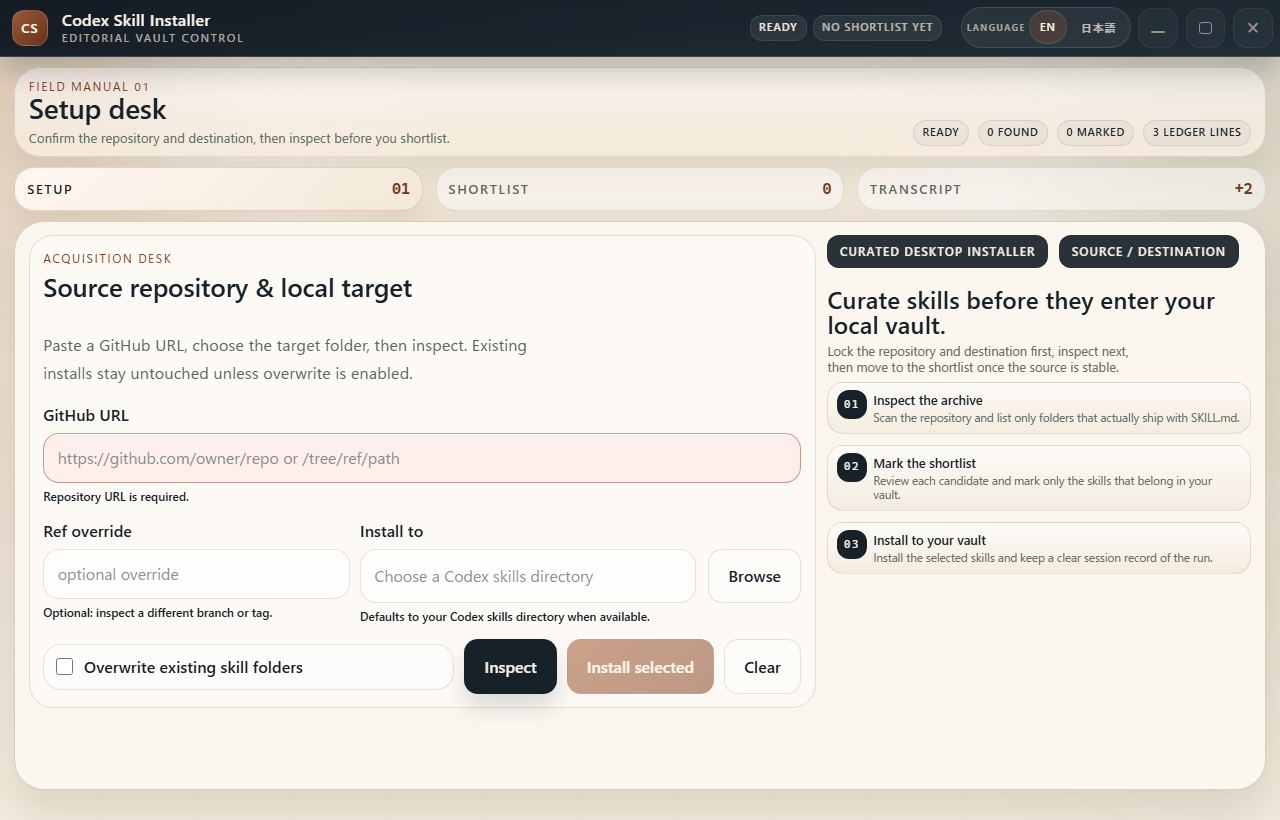
Task: Enable Overwrite existing skill folders checkbox
Action: [65, 667]
